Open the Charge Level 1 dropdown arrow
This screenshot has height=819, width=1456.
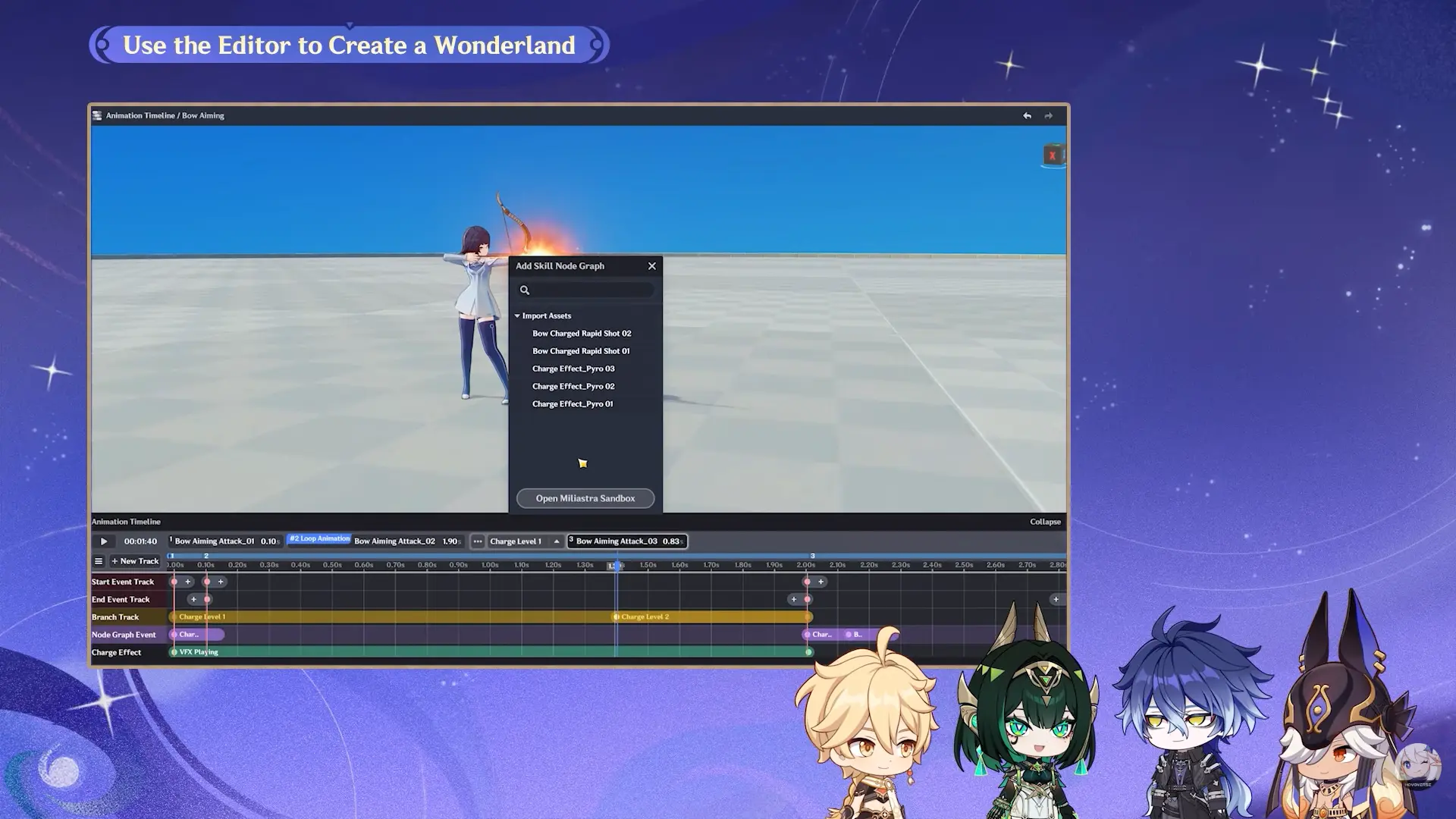coord(557,541)
